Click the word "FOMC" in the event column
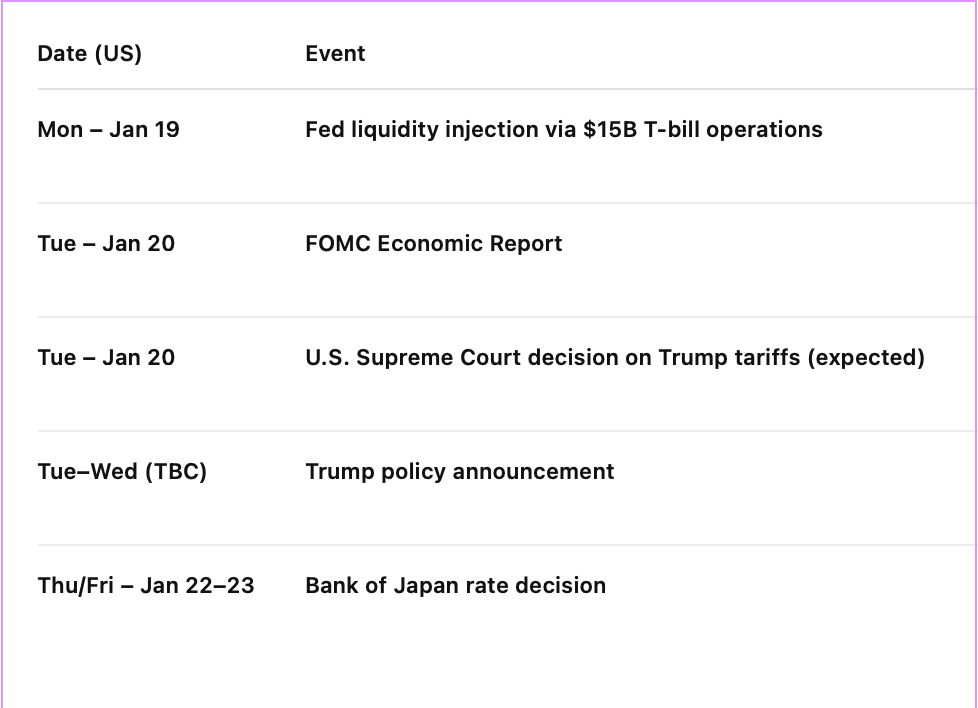 (337, 244)
